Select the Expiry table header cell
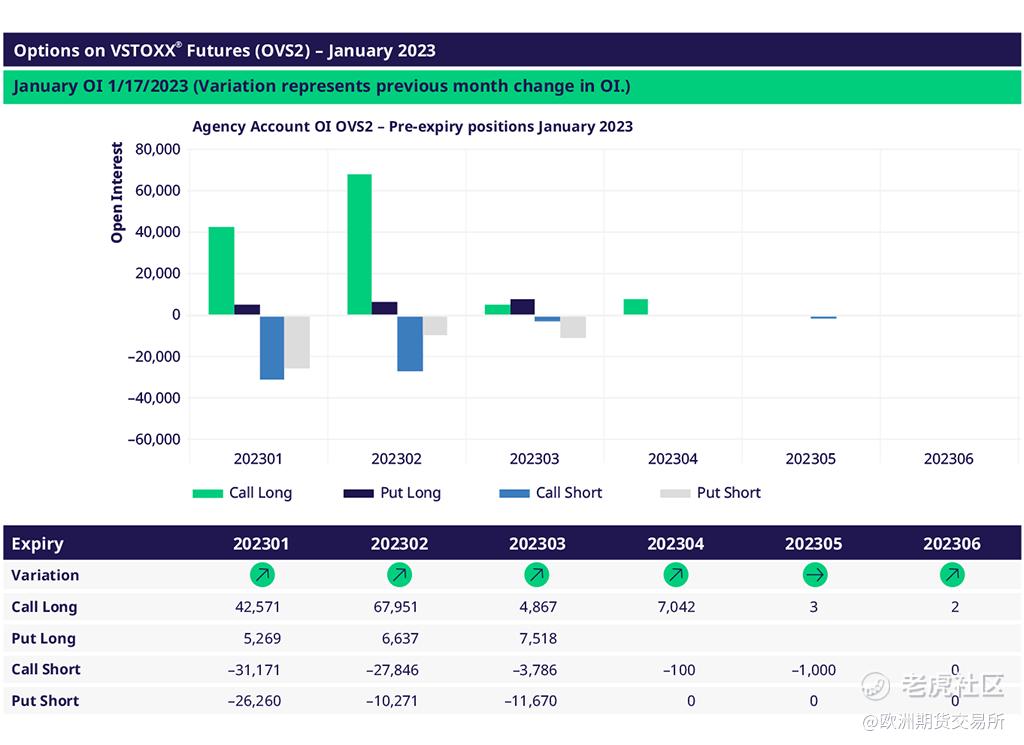This screenshot has width=1024, height=745. tap(37, 544)
